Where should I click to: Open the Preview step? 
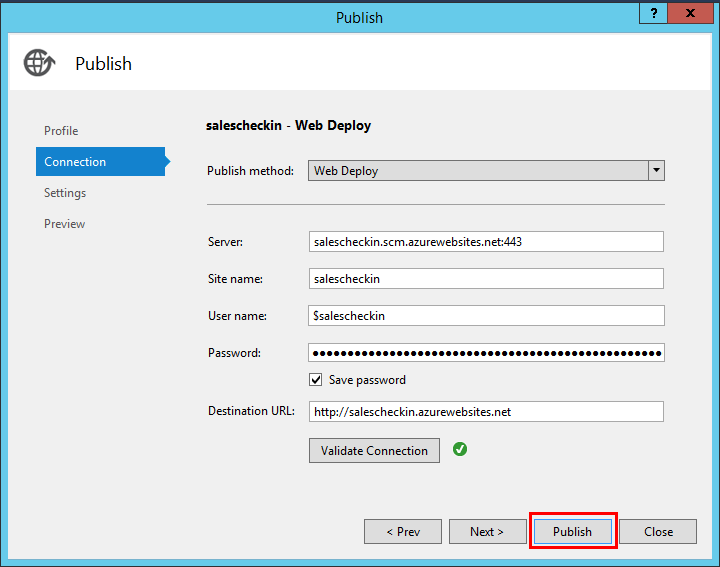pyautogui.click(x=64, y=224)
